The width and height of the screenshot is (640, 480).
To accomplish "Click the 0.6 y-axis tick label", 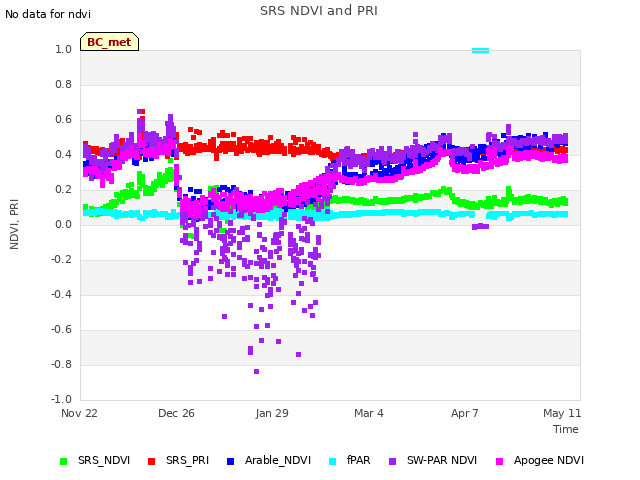I will tap(63, 120).
